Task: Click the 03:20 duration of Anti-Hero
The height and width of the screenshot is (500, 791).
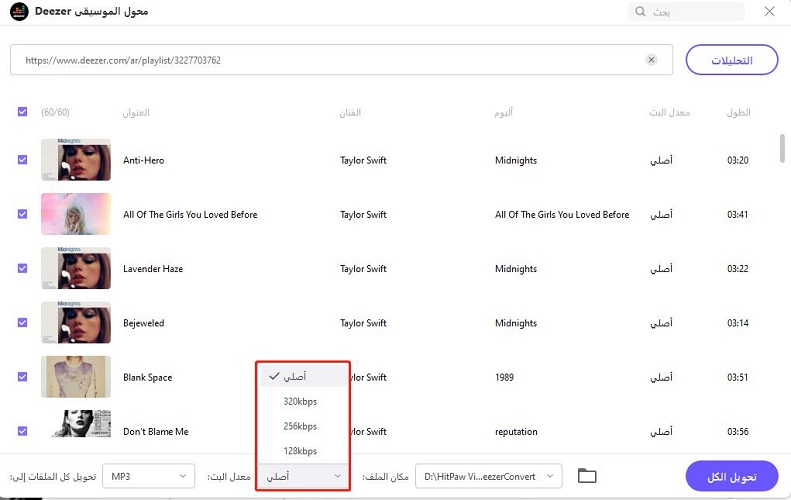Action: (x=738, y=160)
